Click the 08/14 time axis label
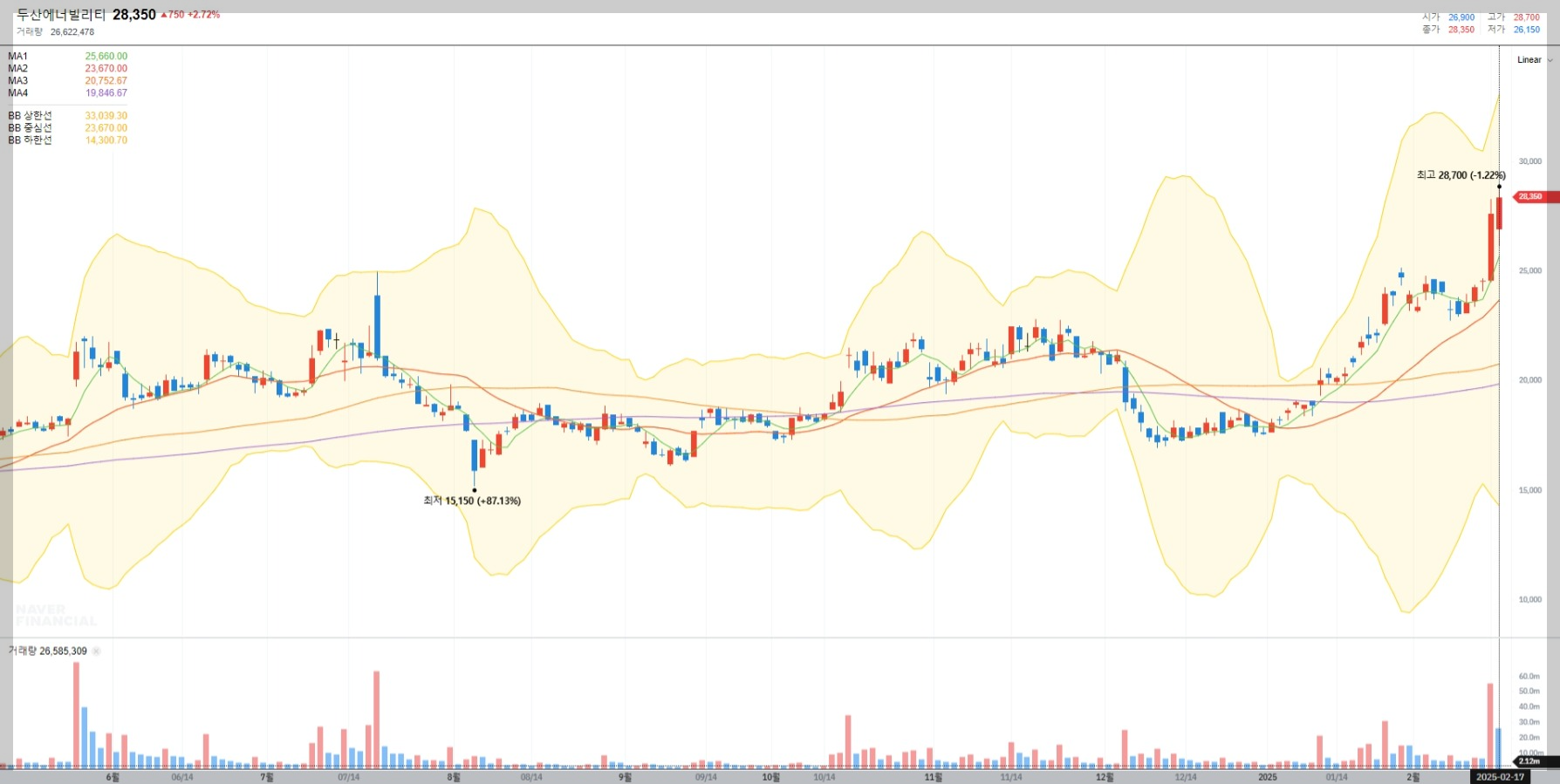 pyautogui.click(x=531, y=777)
